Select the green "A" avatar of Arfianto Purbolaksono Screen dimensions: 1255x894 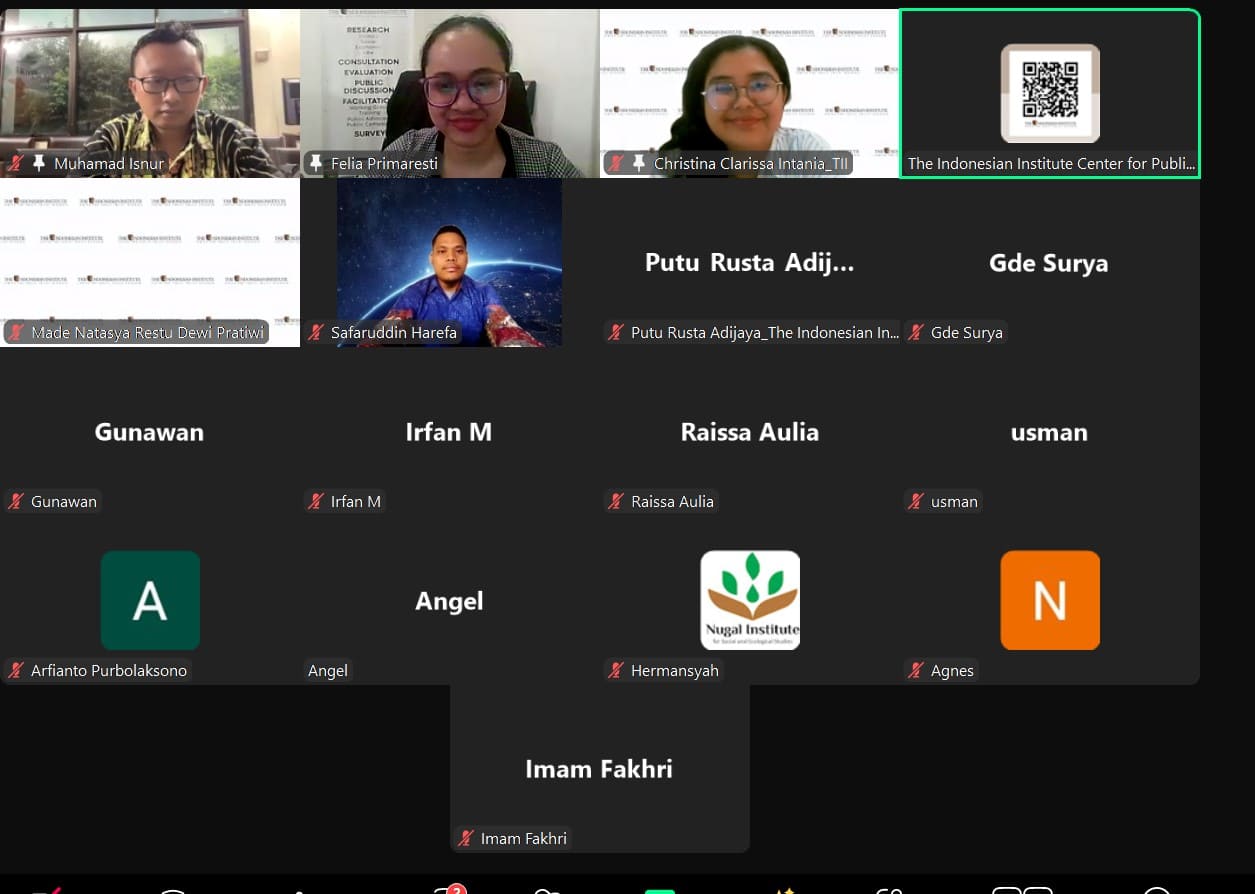click(150, 600)
